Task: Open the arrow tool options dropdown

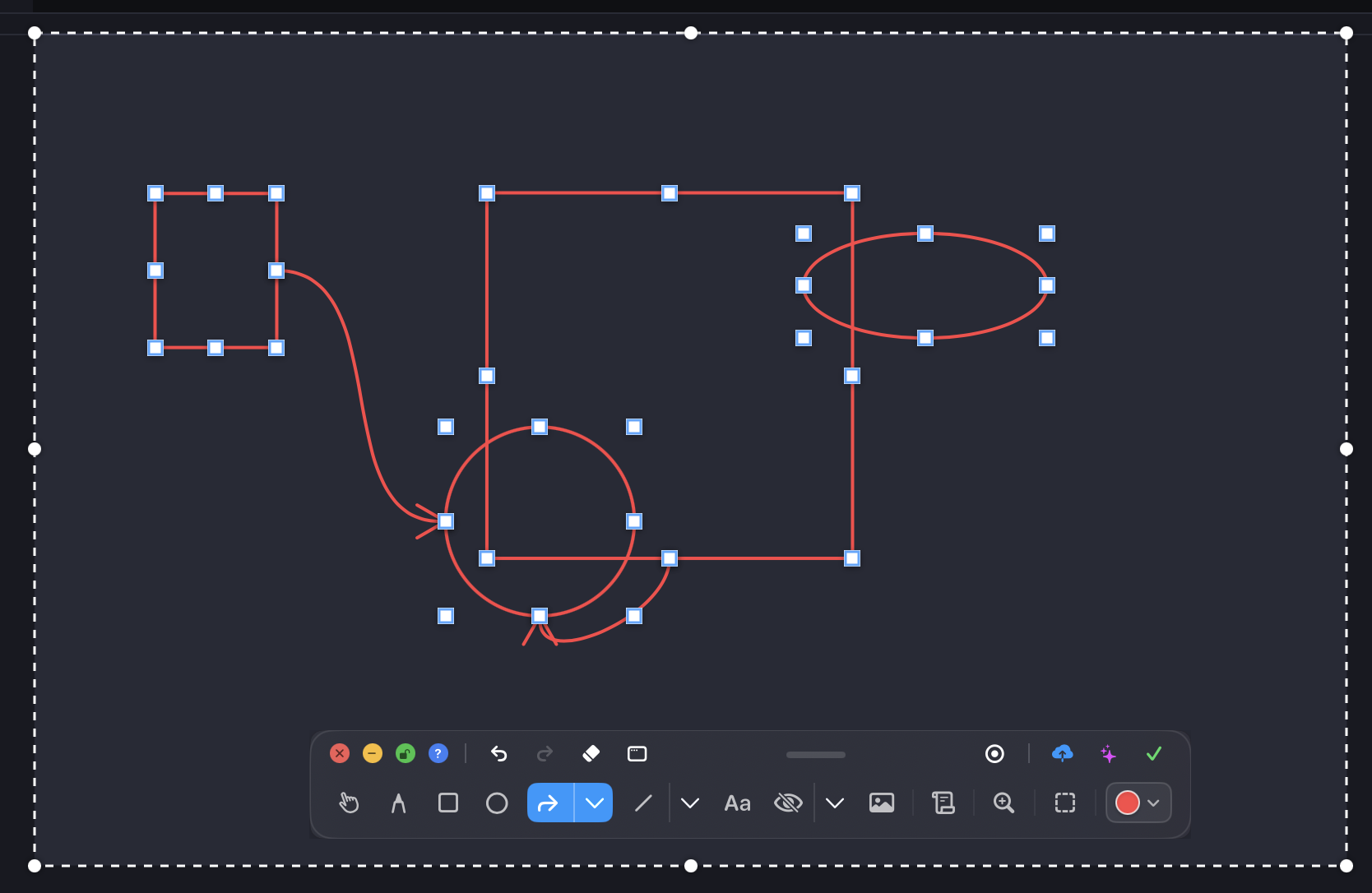Action: (x=594, y=803)
